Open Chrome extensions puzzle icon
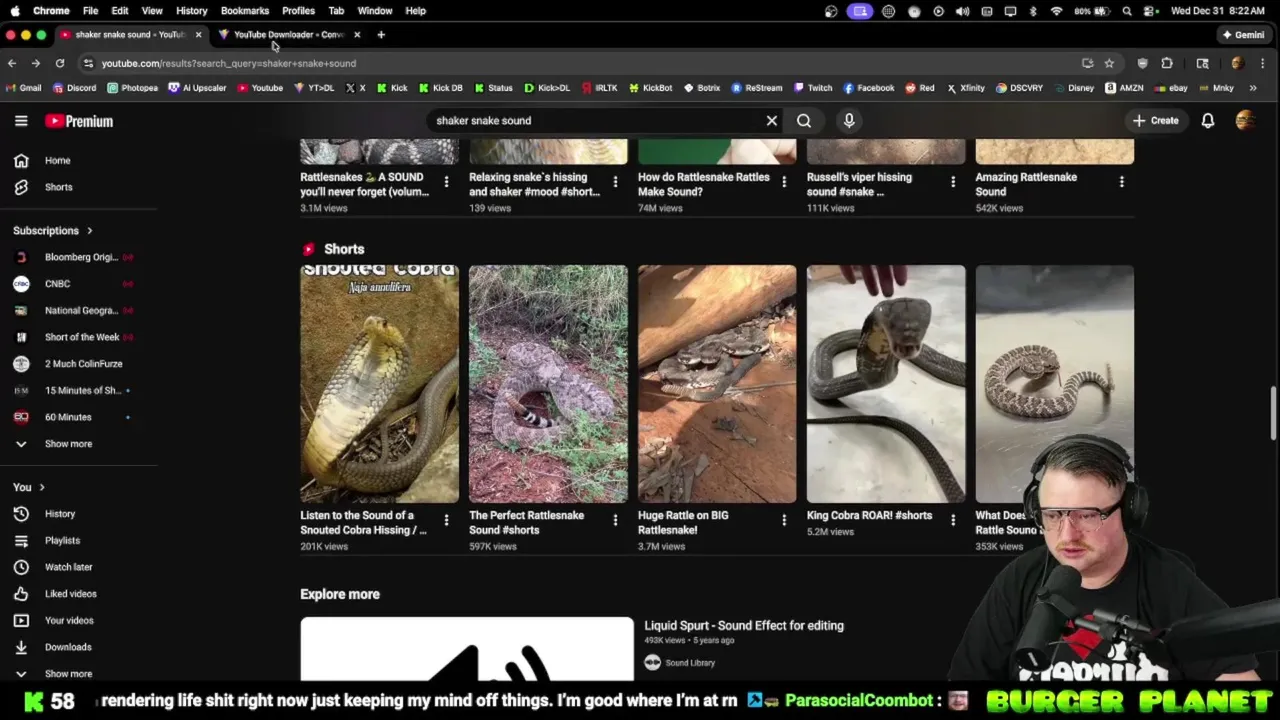The height and width of the screenshot is (720, 1280). (1167, 64)
